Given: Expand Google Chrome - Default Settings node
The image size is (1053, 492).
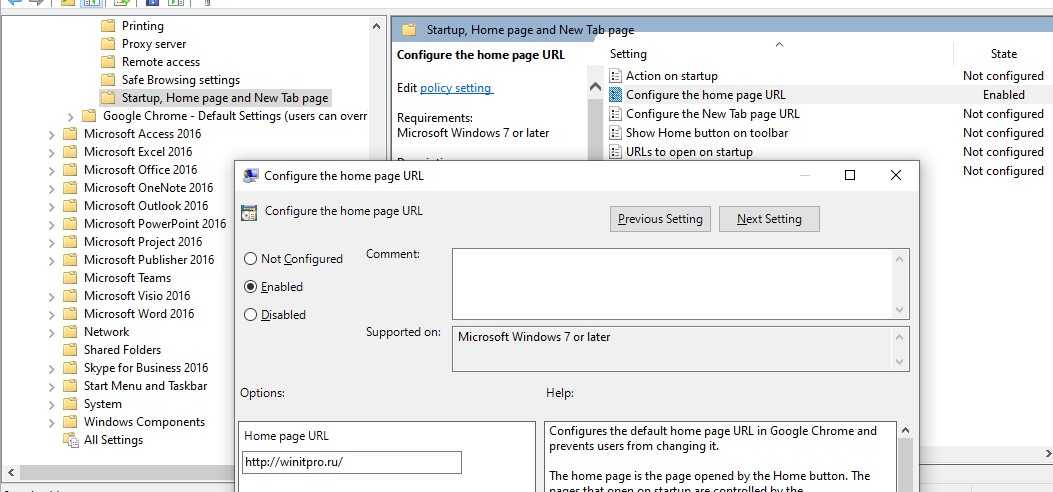Looking at the screenshot, I should click(x=70, y=116).
